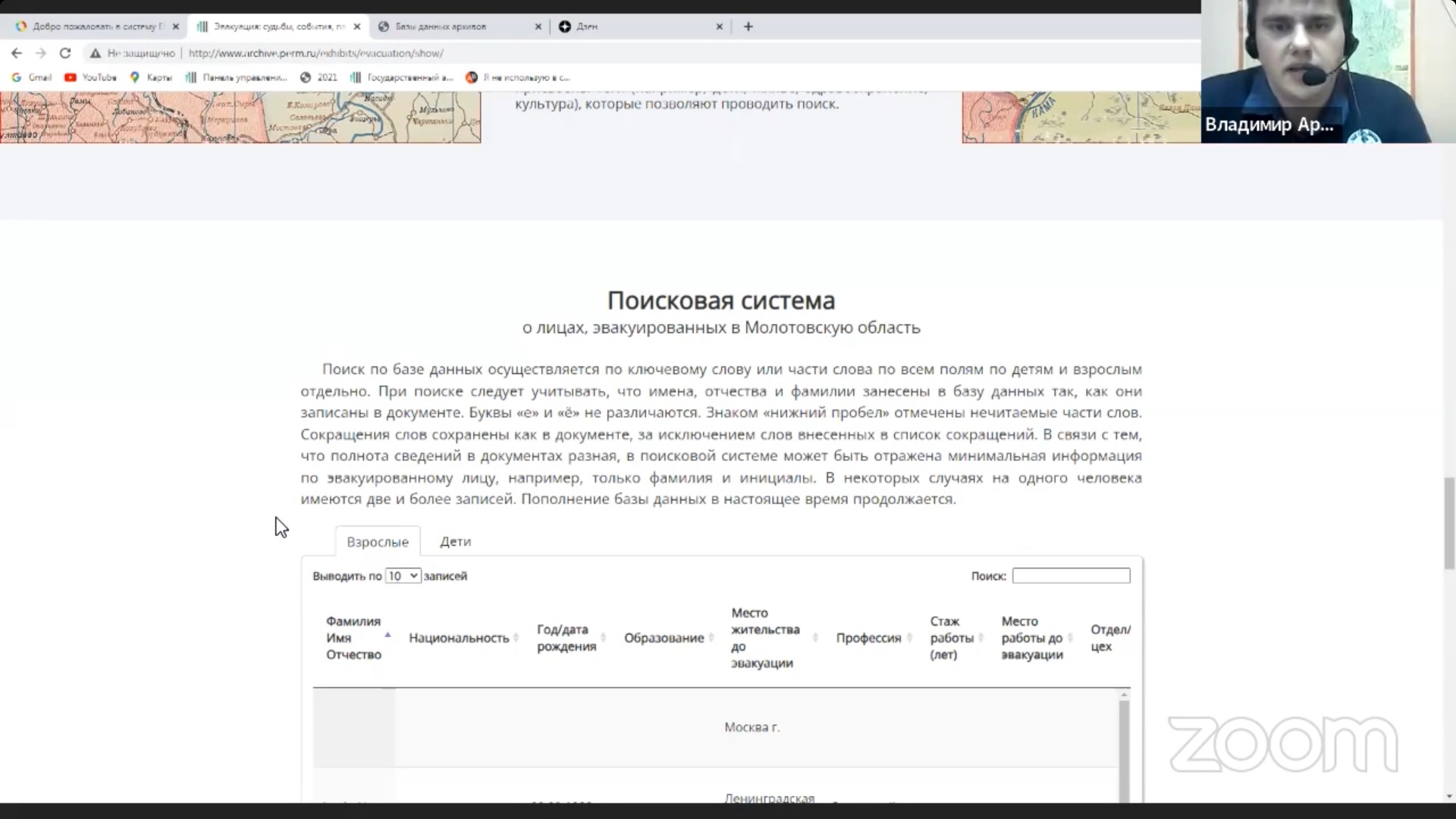1456x819 pixels.
Task: Close the Дзен tab
Action: pyautogui.click(x=719, y=27)
